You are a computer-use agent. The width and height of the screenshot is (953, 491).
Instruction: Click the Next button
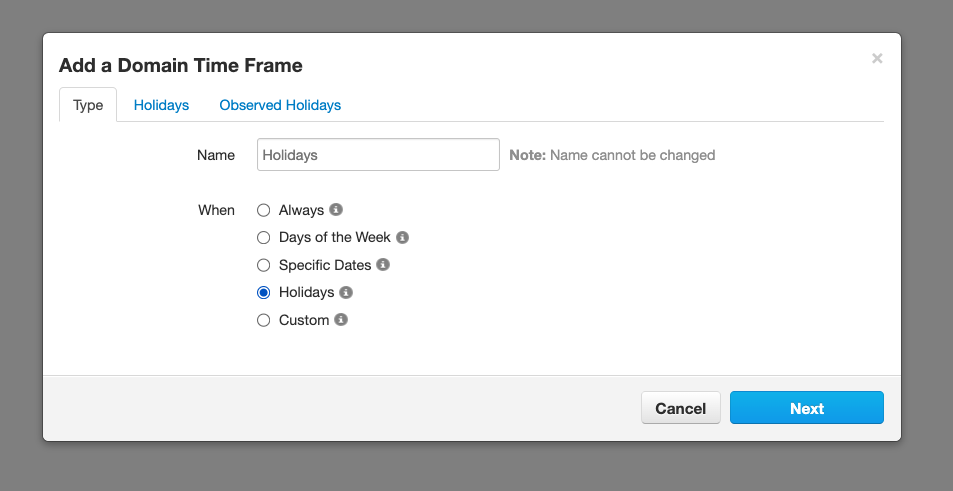pos(807,408)
